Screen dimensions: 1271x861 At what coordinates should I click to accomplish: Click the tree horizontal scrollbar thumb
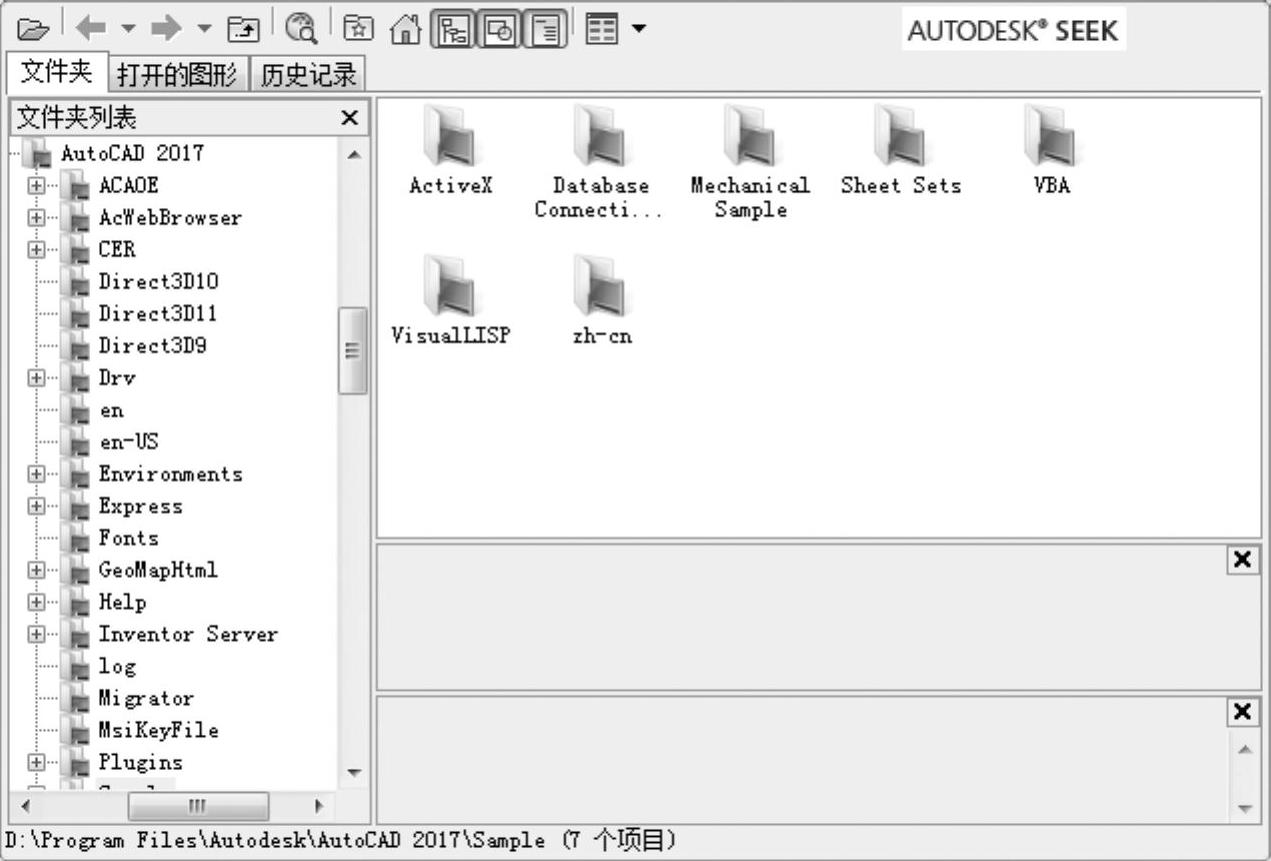(x=198, y=806)
